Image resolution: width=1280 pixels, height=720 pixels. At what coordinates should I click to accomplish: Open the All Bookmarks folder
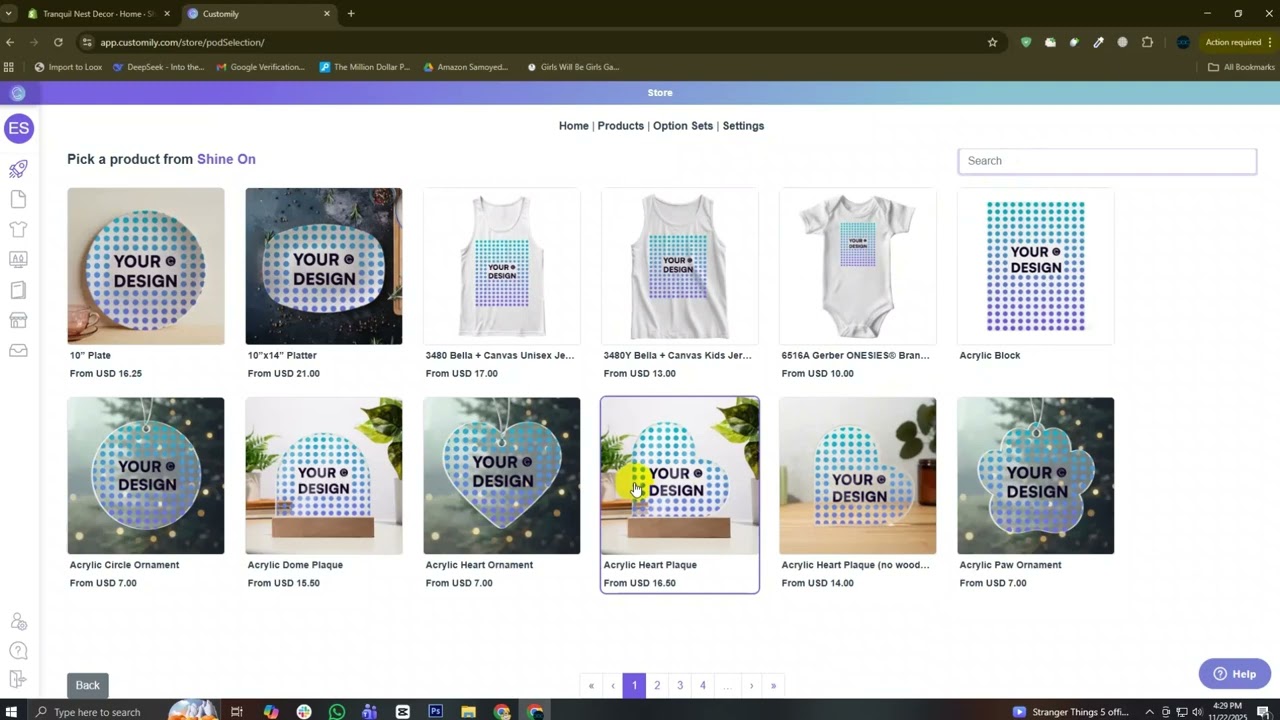(x=1241, y=67)
